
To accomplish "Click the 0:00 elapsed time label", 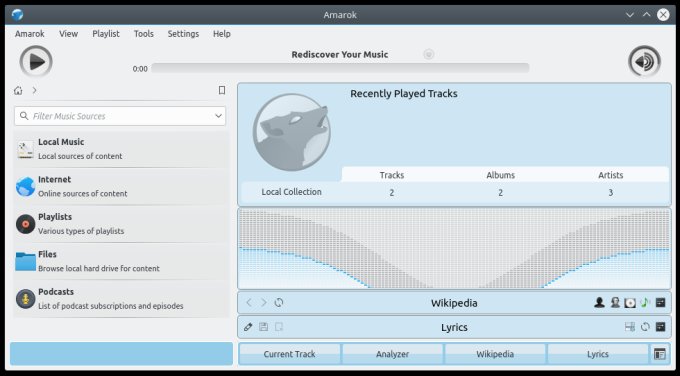I will [140, 69].
